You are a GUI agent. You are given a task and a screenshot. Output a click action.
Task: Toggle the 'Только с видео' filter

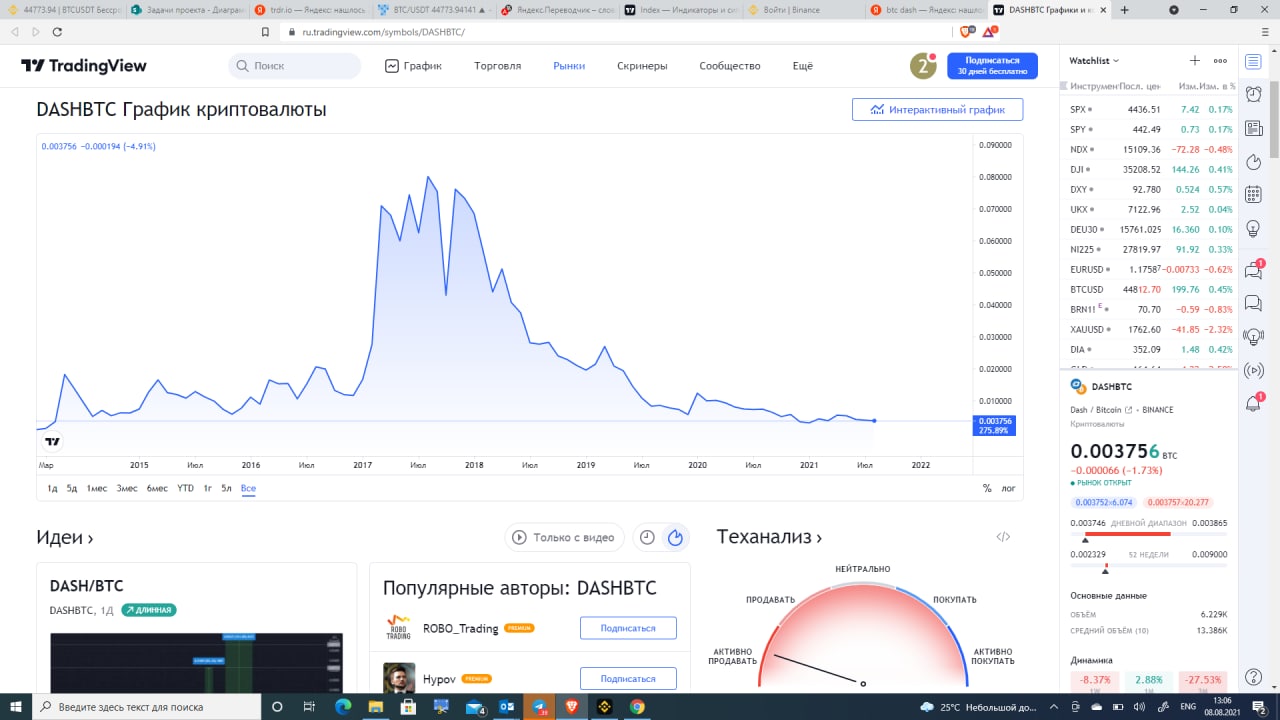coord(564,537)
